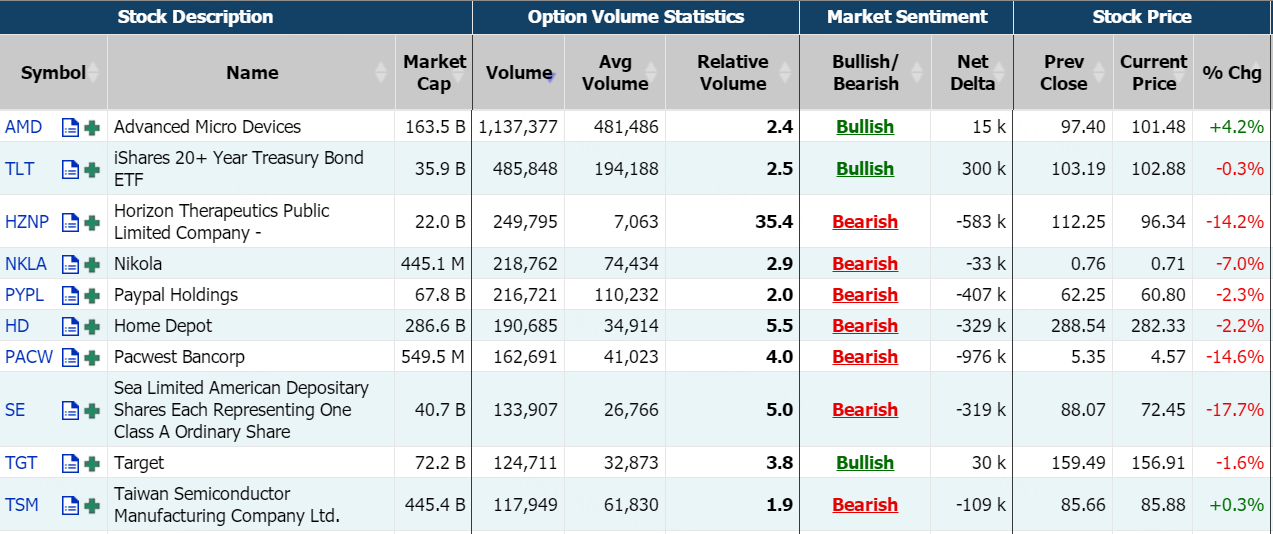Image resolution: width=1273 pixels, height=534 pixels.
Task: Click the Bullish link for Target
Action: pos(865,463)
